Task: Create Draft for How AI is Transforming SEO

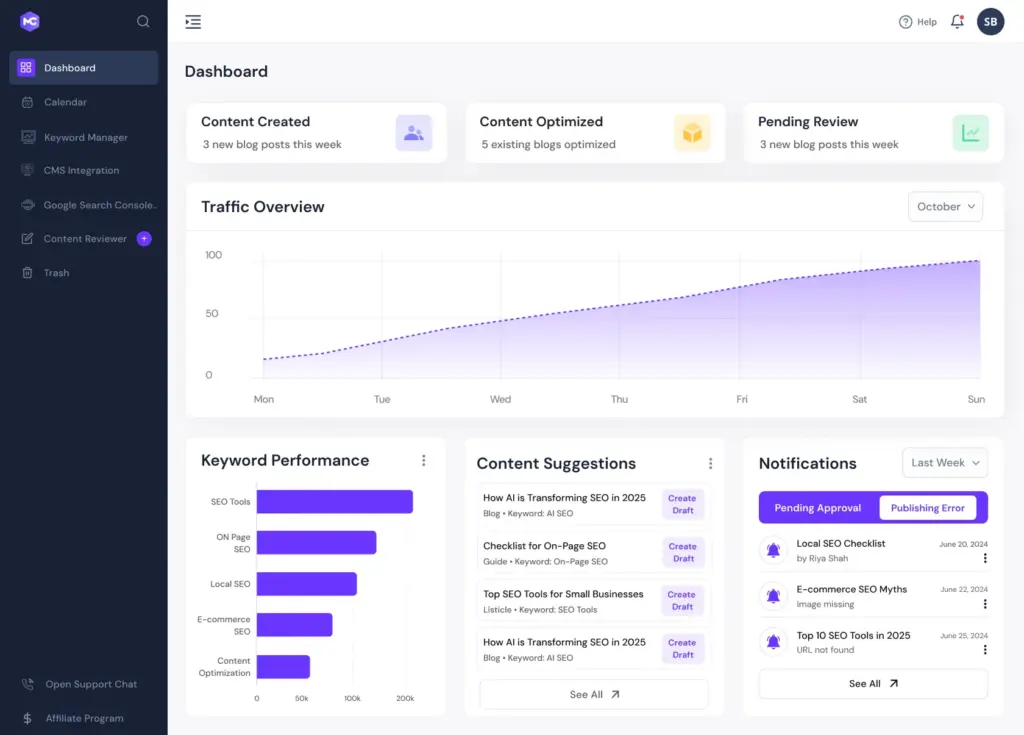Action: click(682, 503)
